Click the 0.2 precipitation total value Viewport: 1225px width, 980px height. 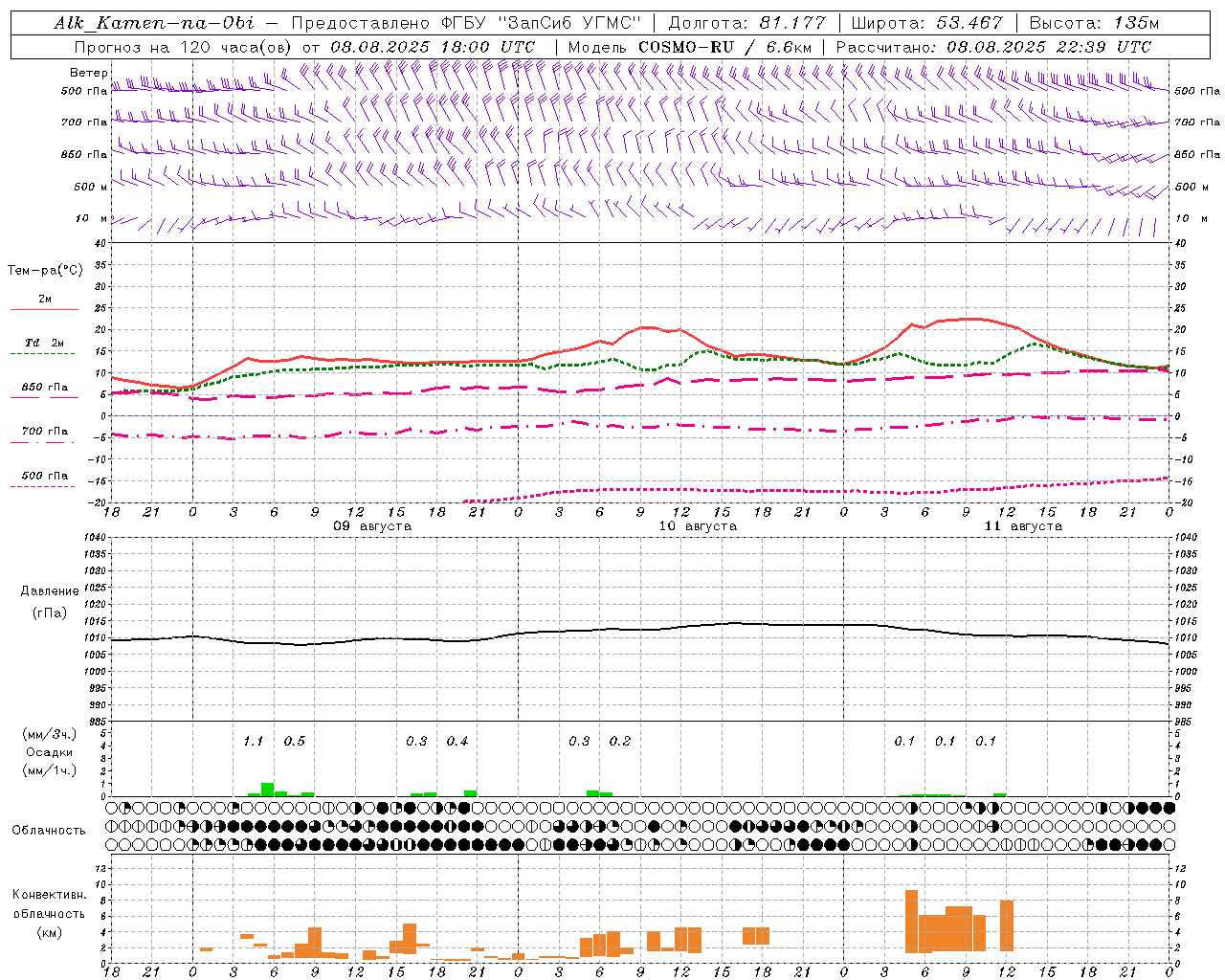coord(619,742)
